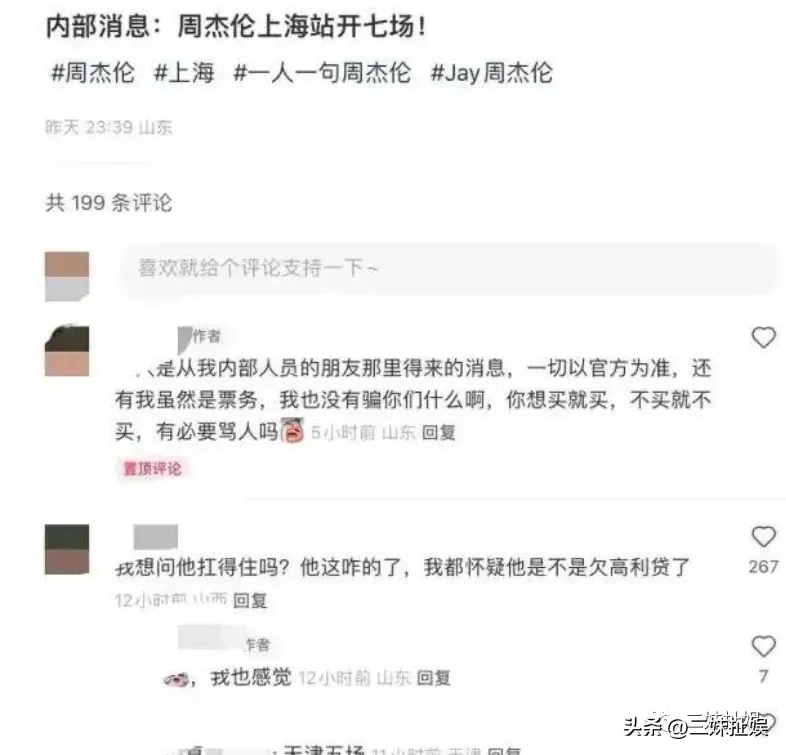Open the #Jay周杰伦 hashtag

[x=491, y=73]
